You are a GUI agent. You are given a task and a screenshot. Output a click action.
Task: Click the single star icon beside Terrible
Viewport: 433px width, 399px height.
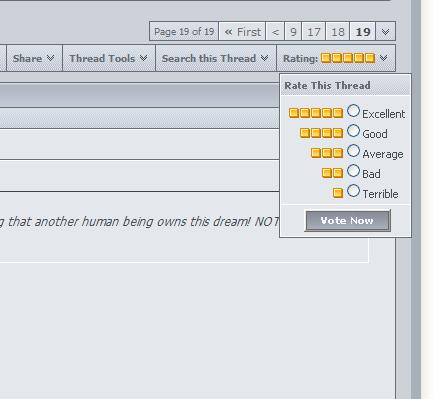338,193
